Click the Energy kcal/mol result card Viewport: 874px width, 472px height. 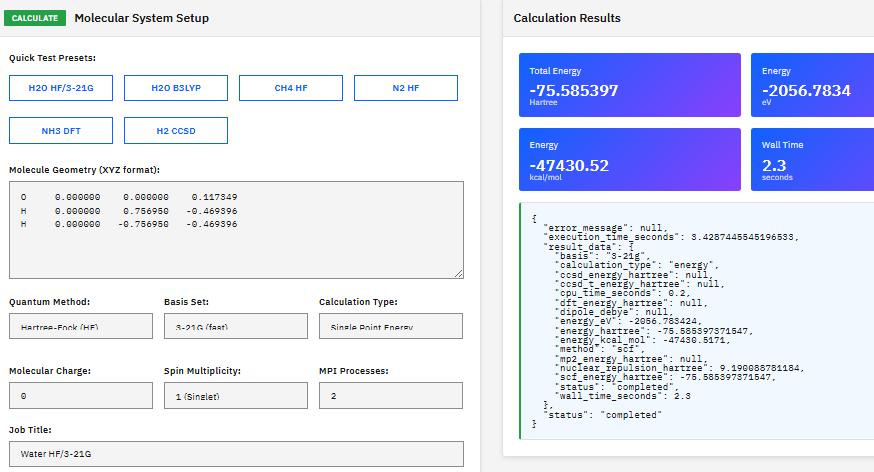point(630,159)
